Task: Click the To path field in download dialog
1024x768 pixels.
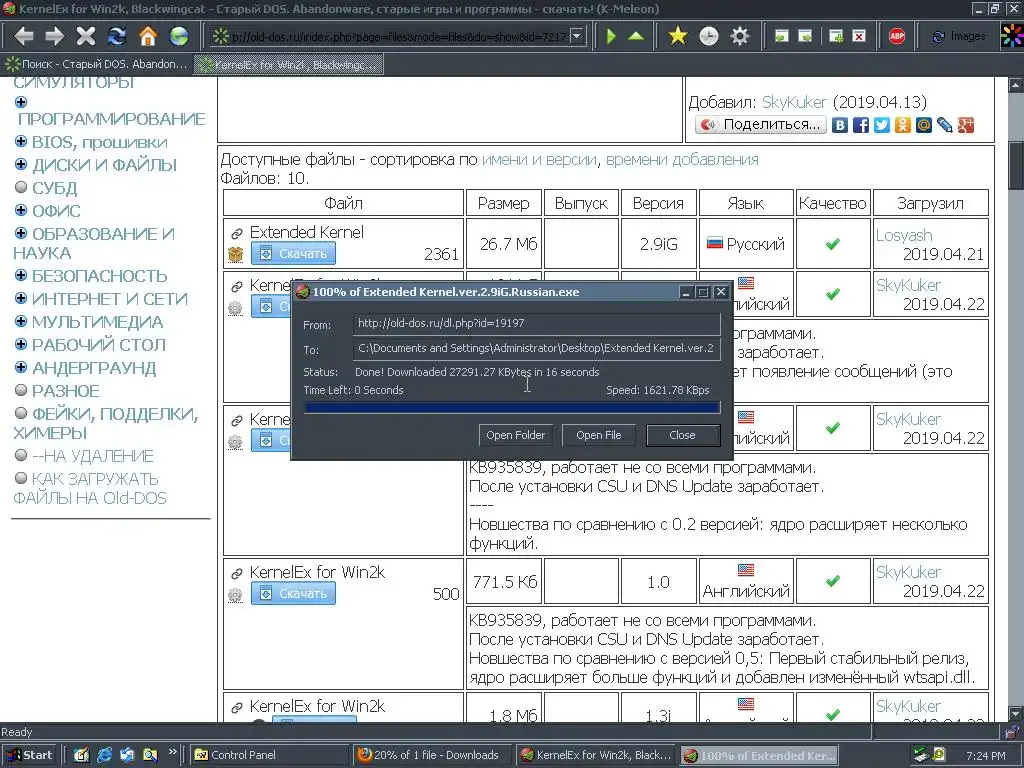Action: click(x=537, y=348)
